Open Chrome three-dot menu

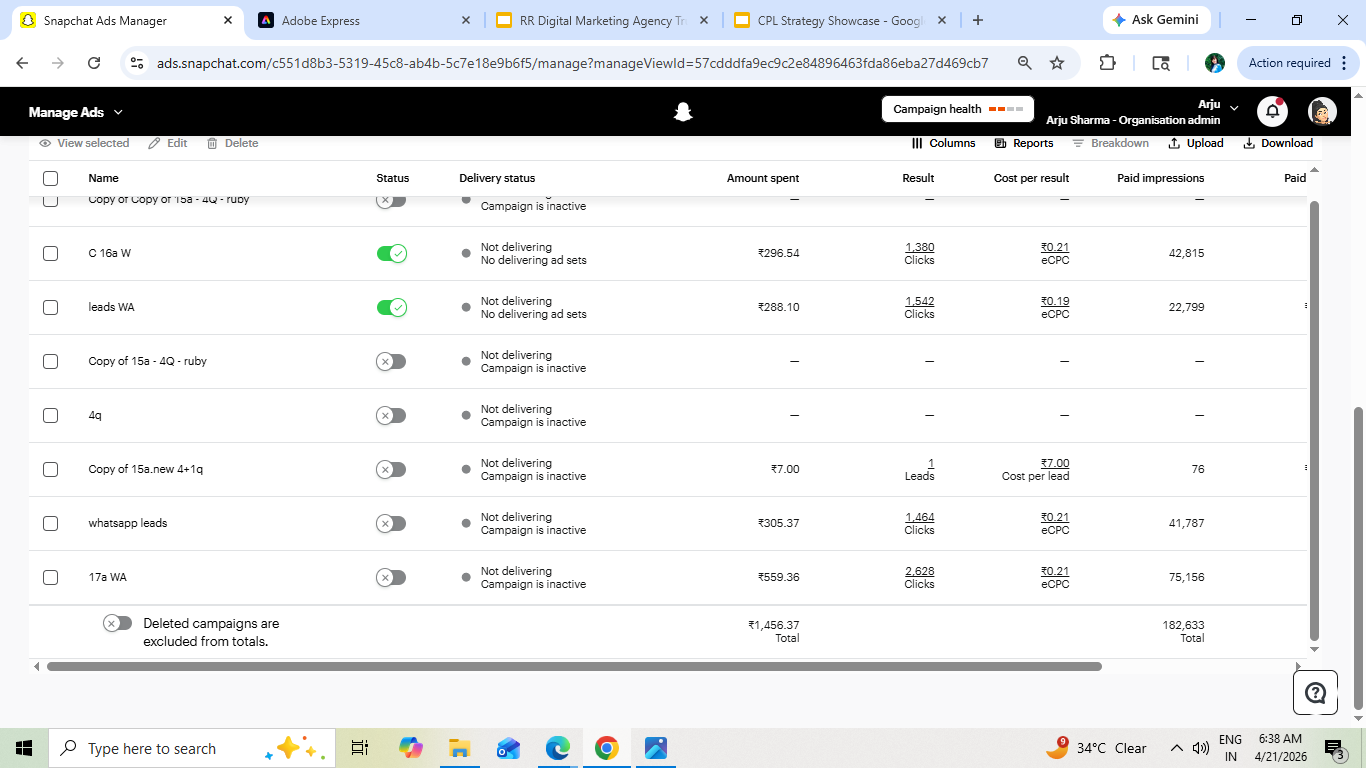tap(1343, 63)
